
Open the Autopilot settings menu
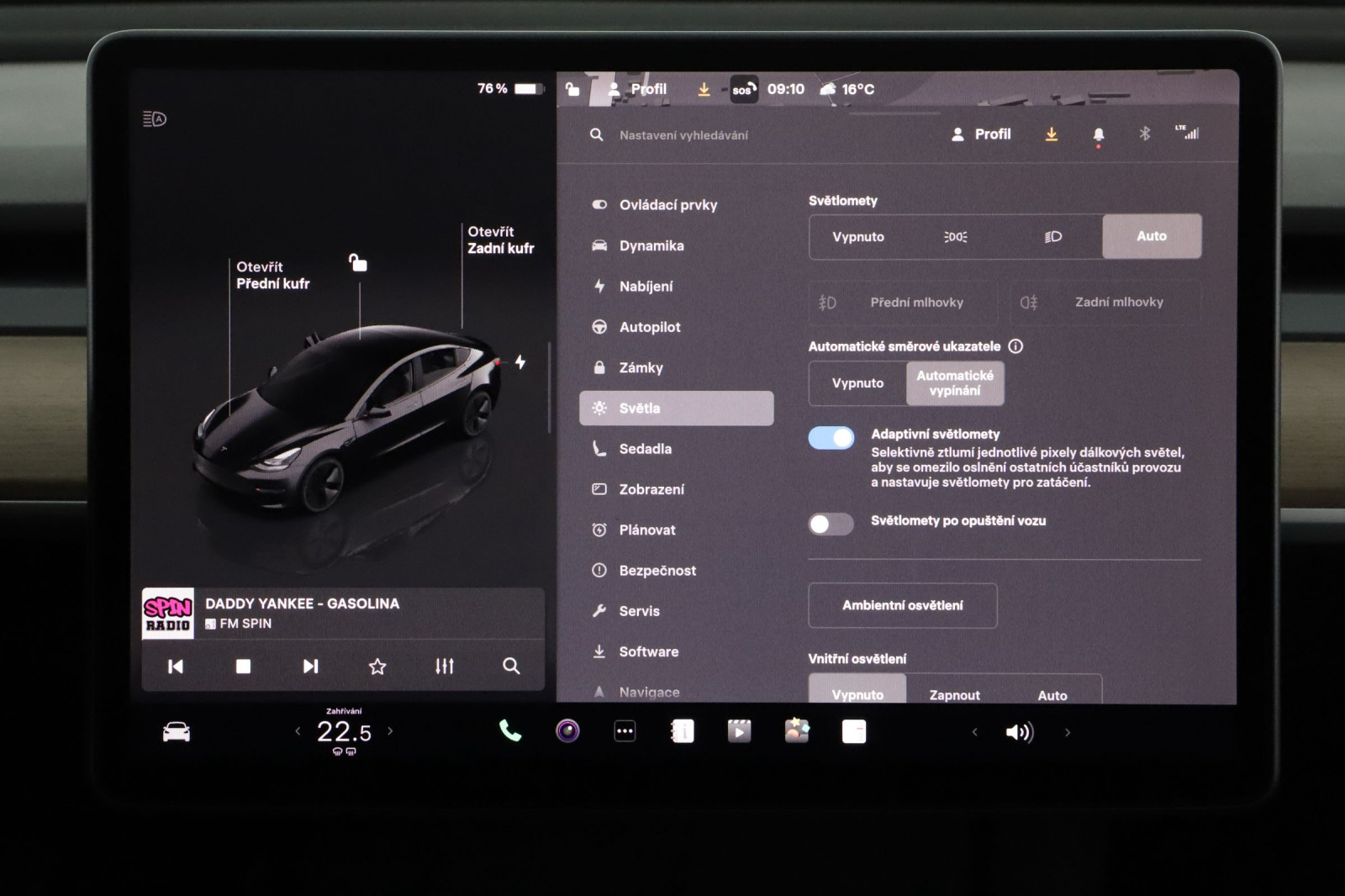tap(649, 327)
